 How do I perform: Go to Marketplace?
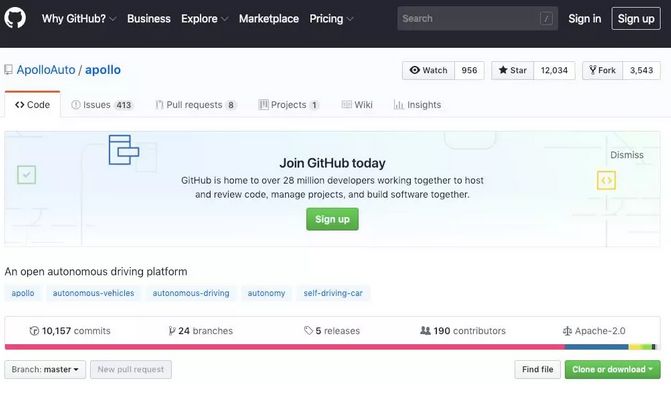tap(269, 19)
